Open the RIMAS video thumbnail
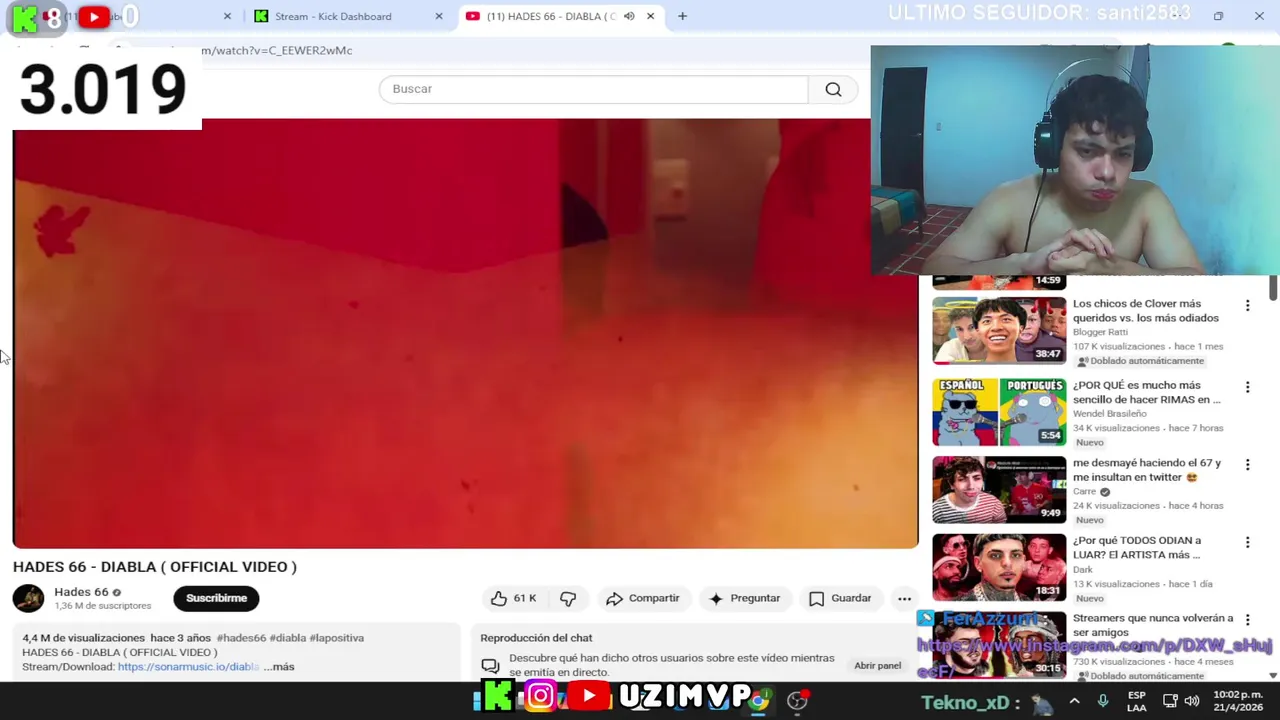This screenshot has height=720, width=1280. click(999, 411)
